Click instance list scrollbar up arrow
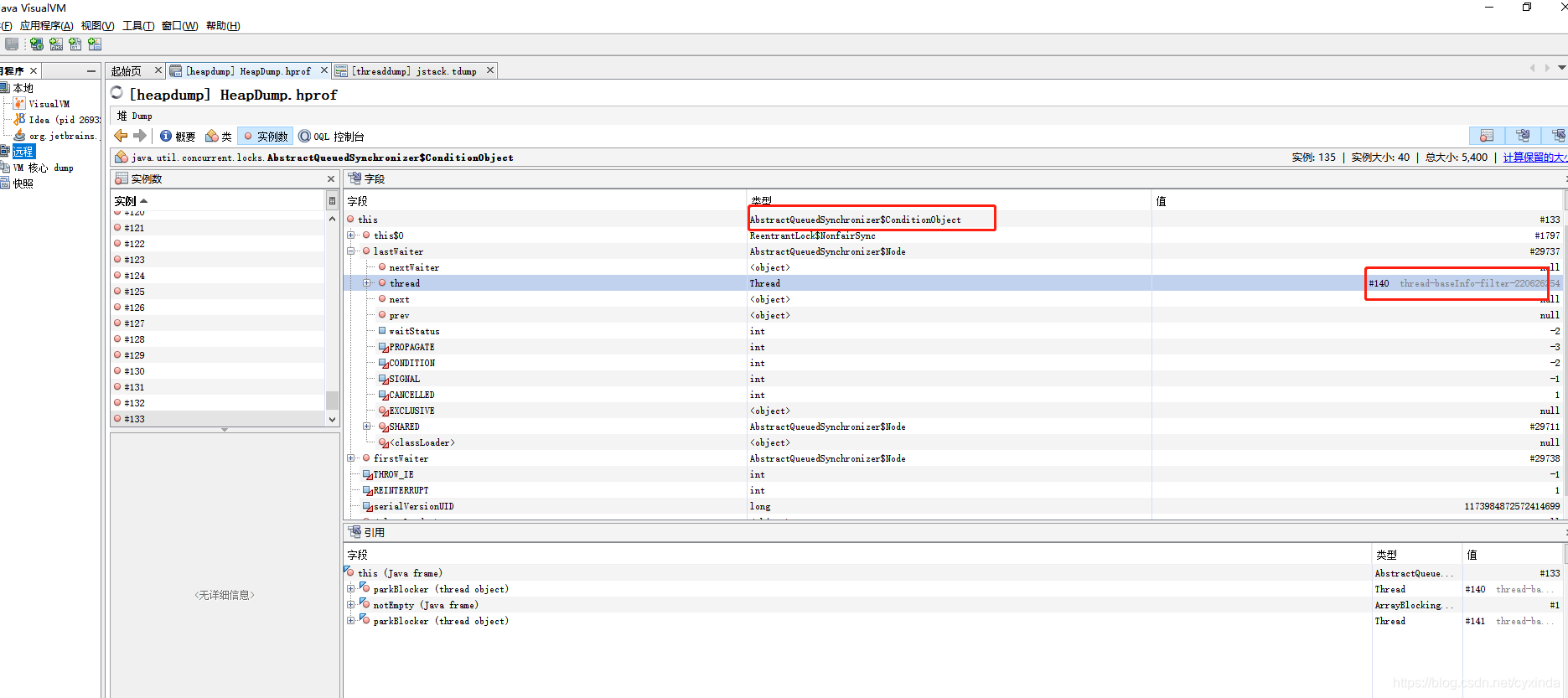The image size is (1568, 698). click(x=332, y=218)
